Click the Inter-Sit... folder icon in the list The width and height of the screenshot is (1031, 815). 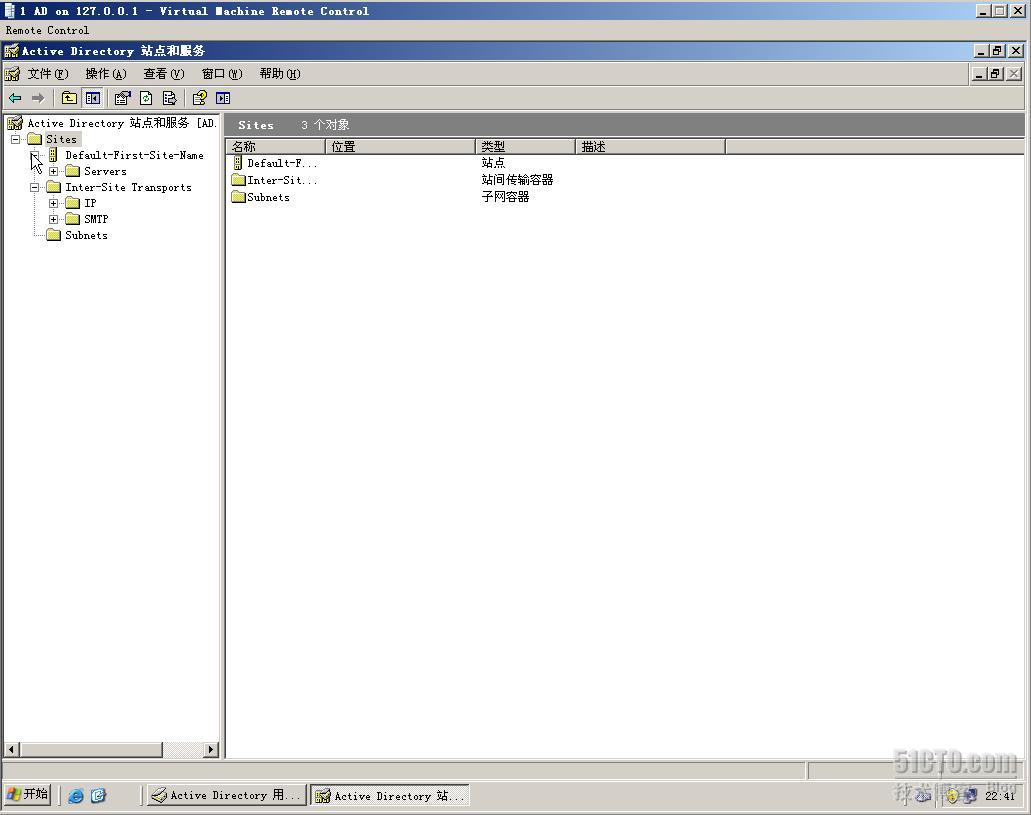[239, 180]
